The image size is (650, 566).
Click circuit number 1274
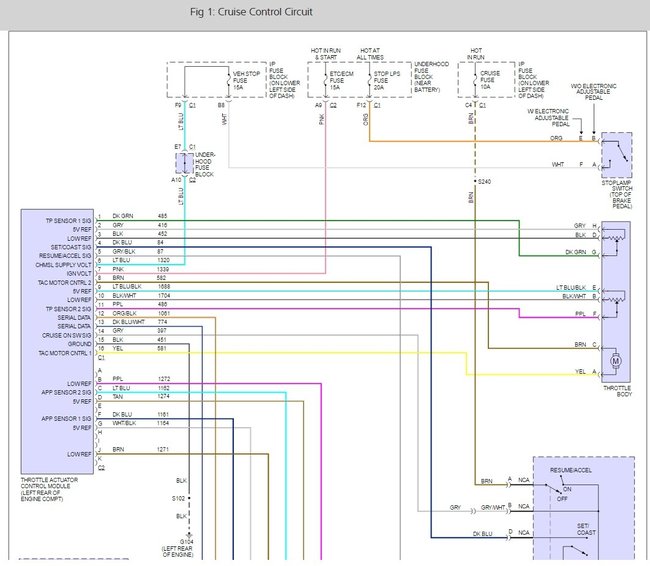tap(164, 396)
